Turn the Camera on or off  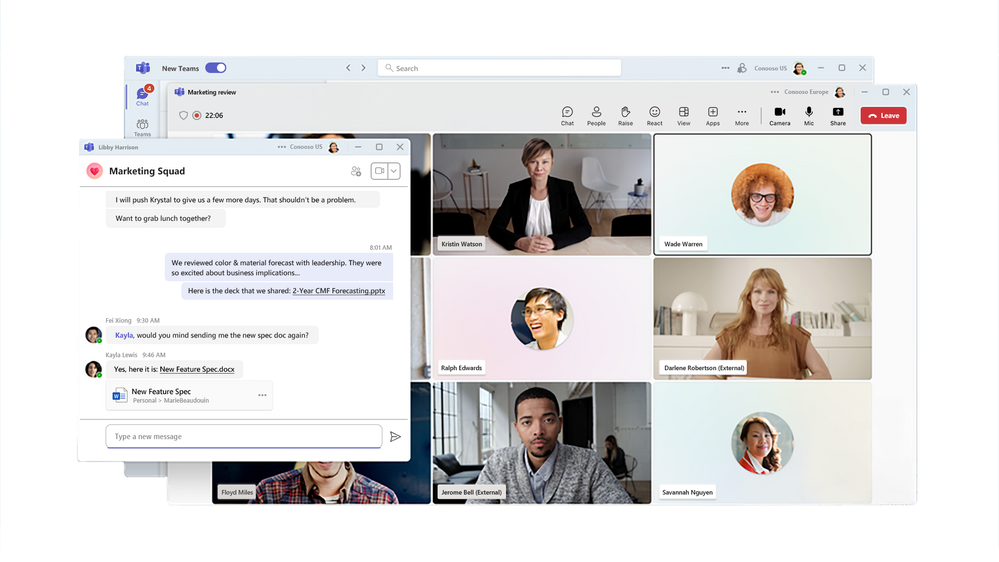click(779, 115)
